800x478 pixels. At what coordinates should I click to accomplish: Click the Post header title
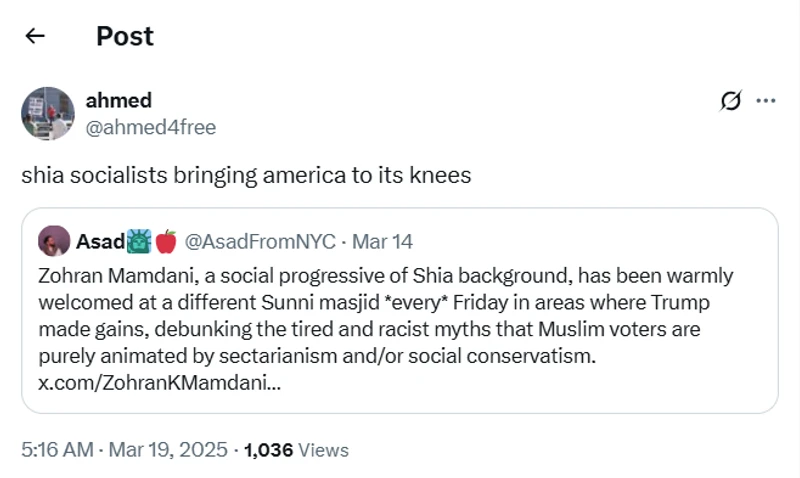125,36
